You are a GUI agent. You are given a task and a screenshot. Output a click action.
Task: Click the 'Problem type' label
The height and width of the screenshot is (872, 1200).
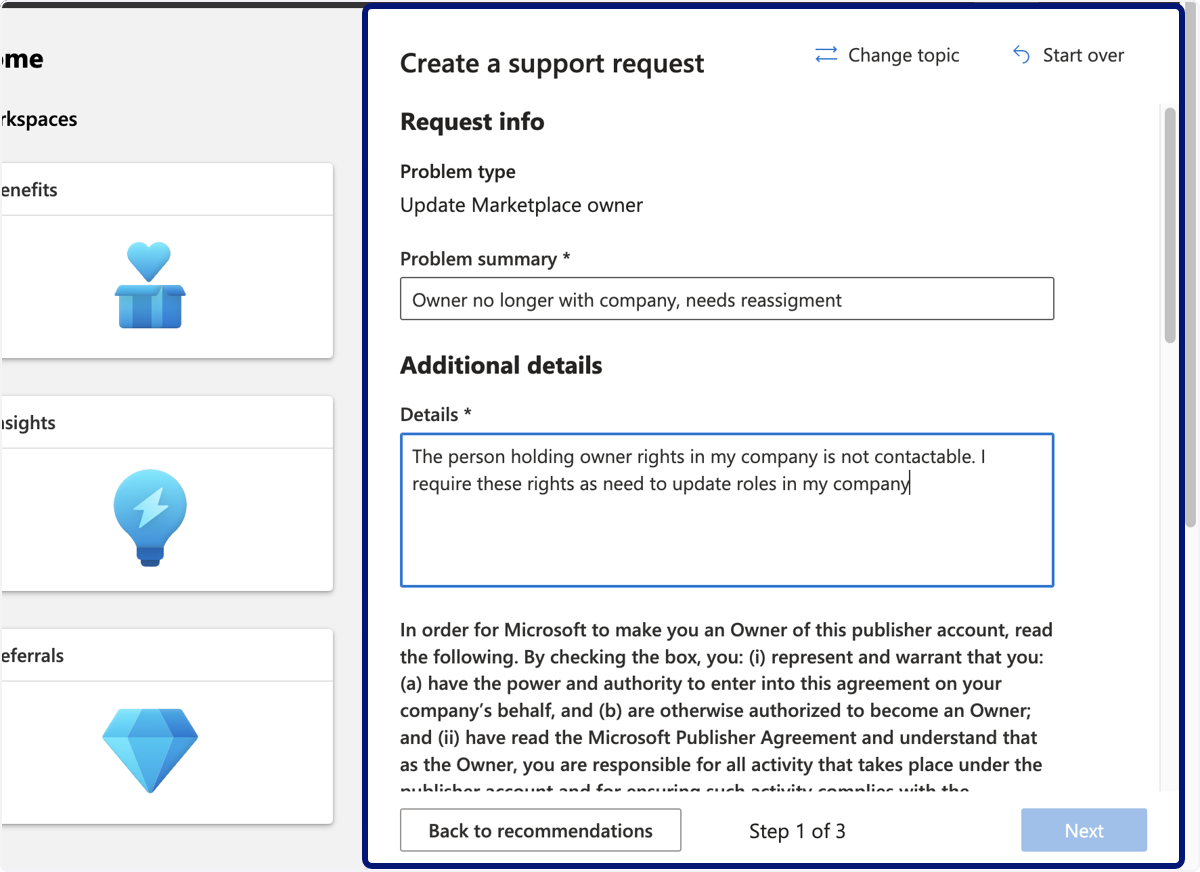pos(458,172)
